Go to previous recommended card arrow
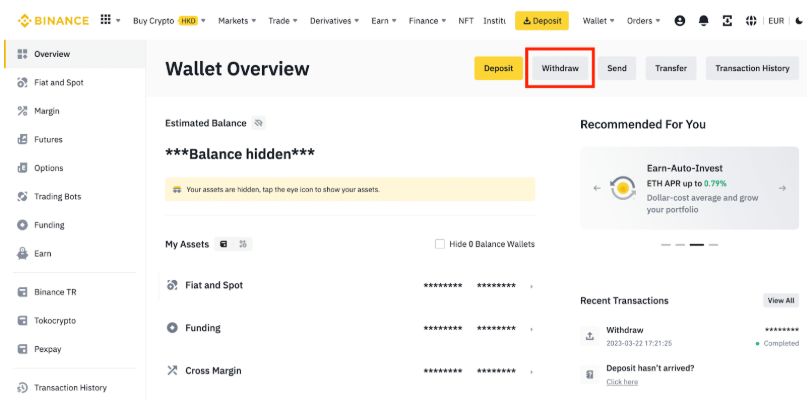The width and height of the screenshot is (807, 401). tap(596, 187)
